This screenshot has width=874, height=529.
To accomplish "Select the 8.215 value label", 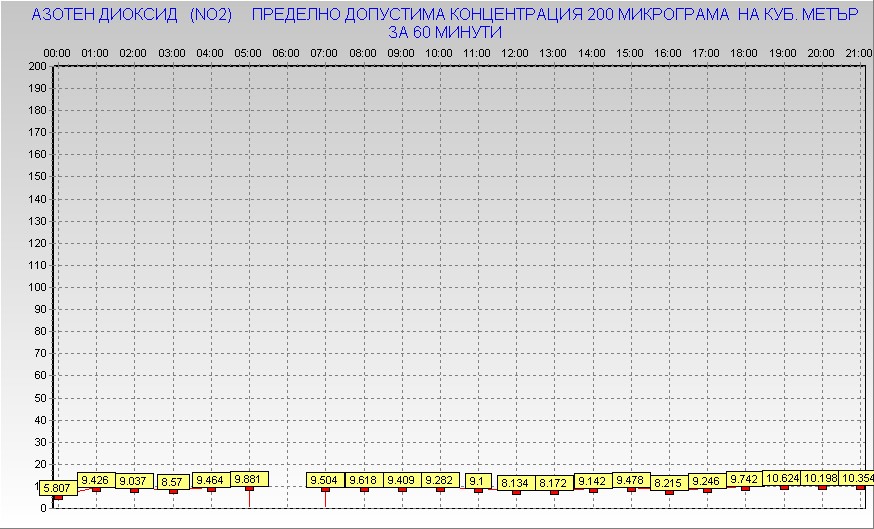I will pyautogui.click(x=668, y=483).
